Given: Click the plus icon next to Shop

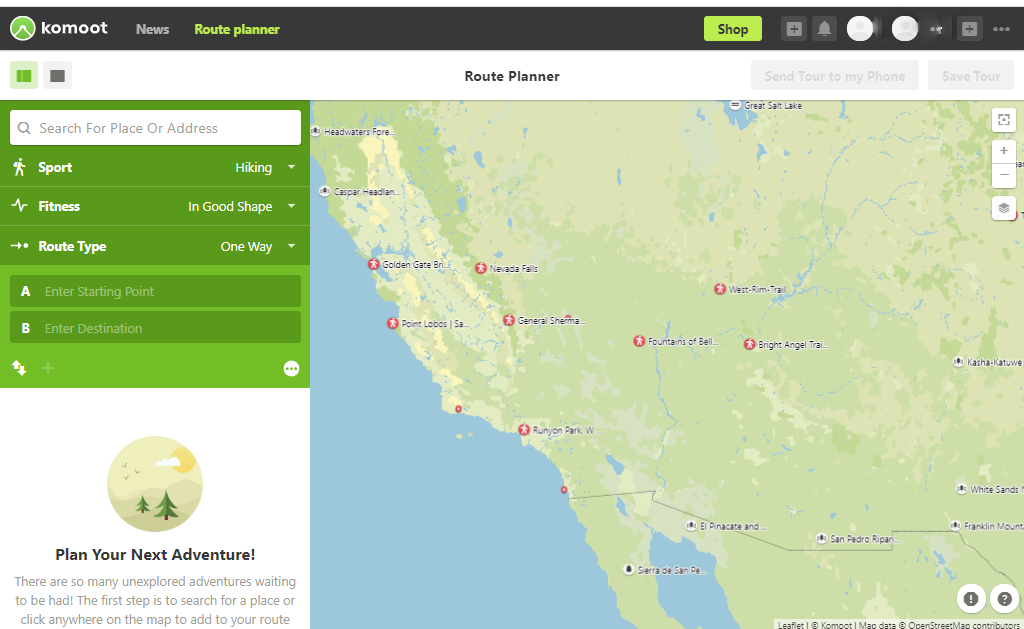Looking at the screenshot, I should pos(793,29).
